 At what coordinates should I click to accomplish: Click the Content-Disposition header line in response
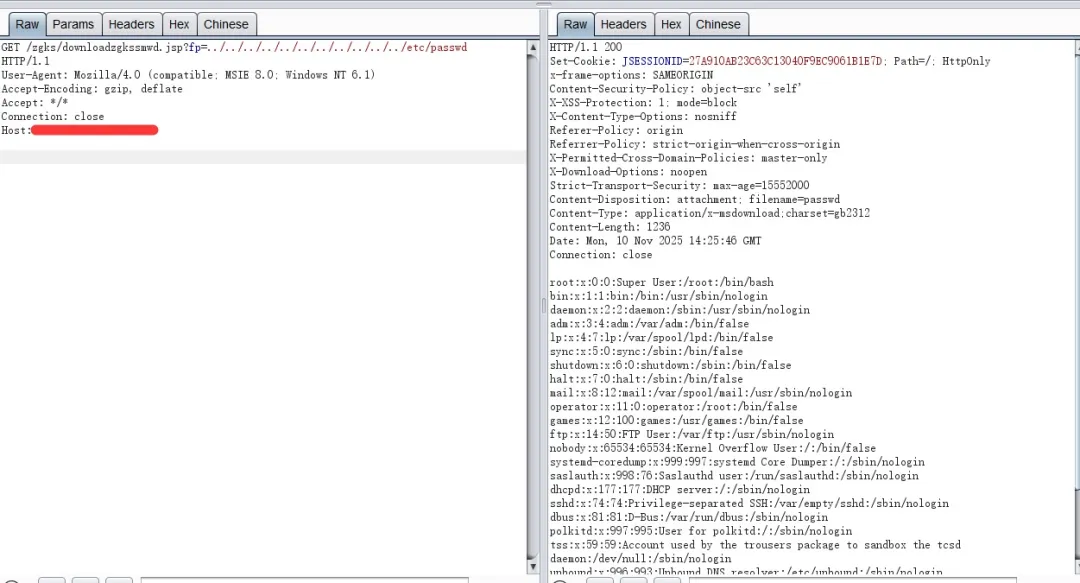[x=694, y=199]
